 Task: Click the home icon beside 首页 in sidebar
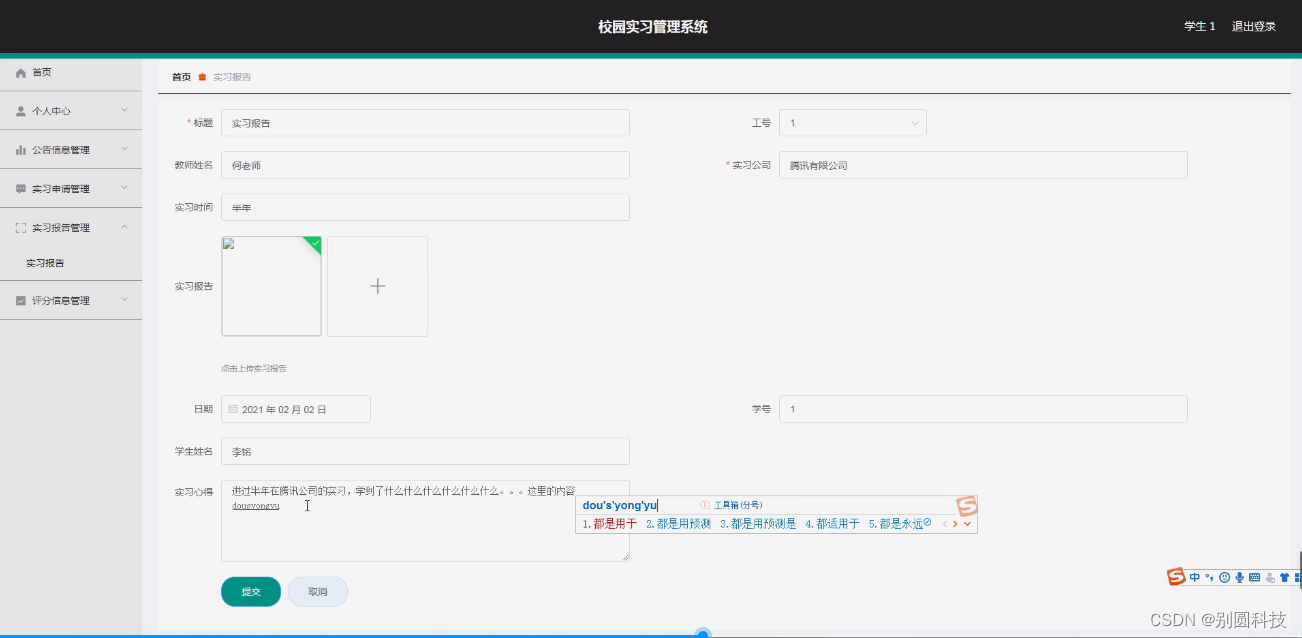19,72
